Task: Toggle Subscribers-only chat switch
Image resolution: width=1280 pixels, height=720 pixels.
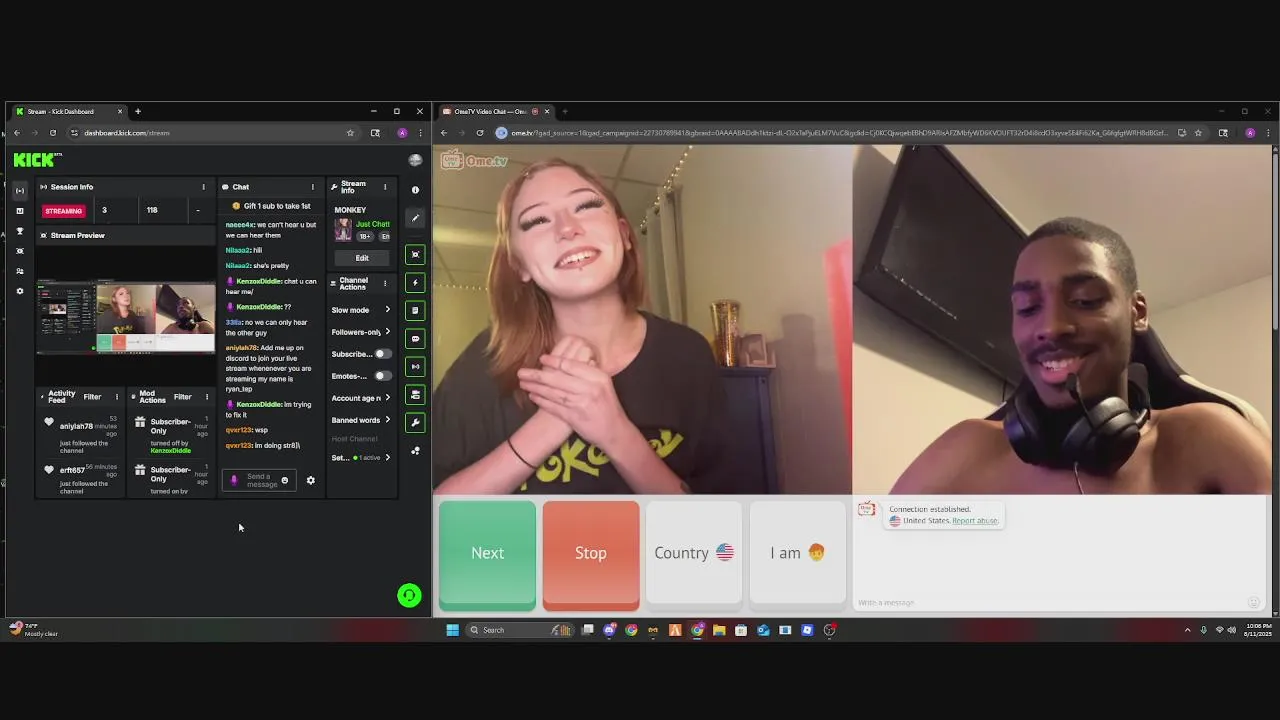Action: tap(381, 354)
